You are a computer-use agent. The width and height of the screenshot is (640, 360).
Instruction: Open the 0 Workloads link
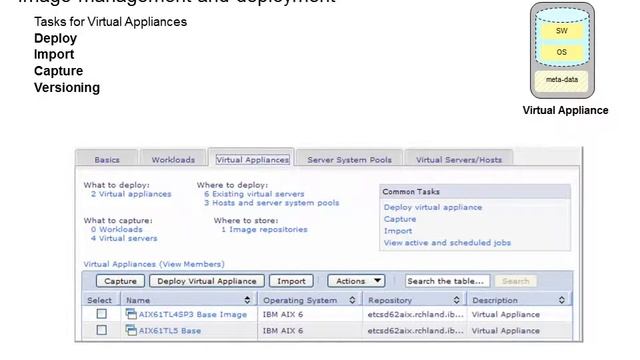117,229
